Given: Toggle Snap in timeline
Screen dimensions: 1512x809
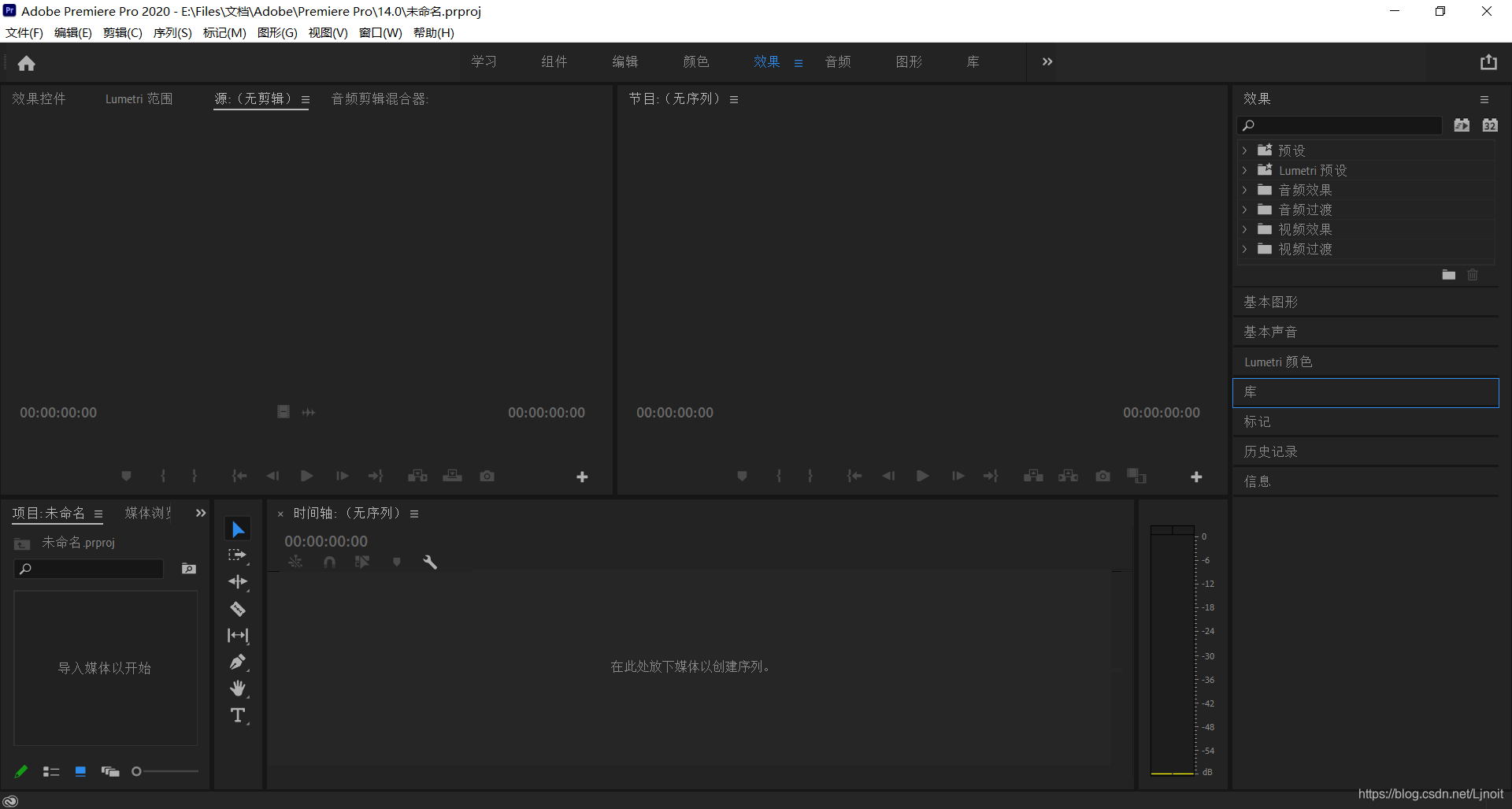Looking at the screenshot, I should click(x=329, y=562).
